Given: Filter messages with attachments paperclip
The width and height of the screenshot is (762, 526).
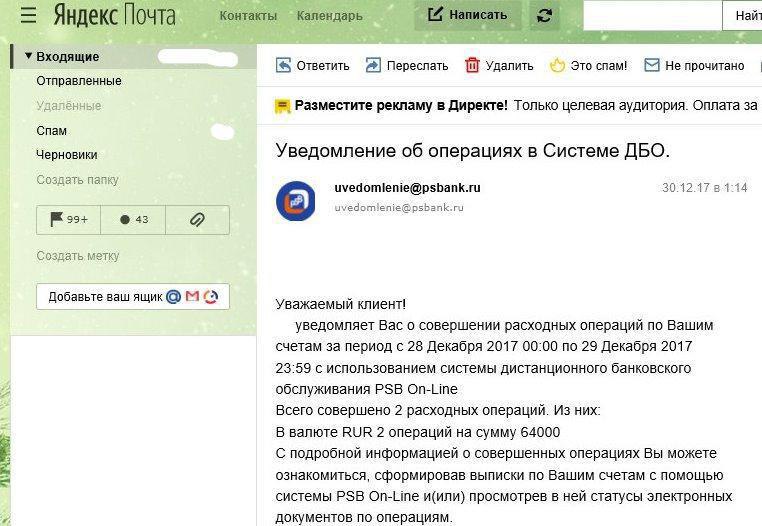Looking at the screenshot, I should [197, 220].
